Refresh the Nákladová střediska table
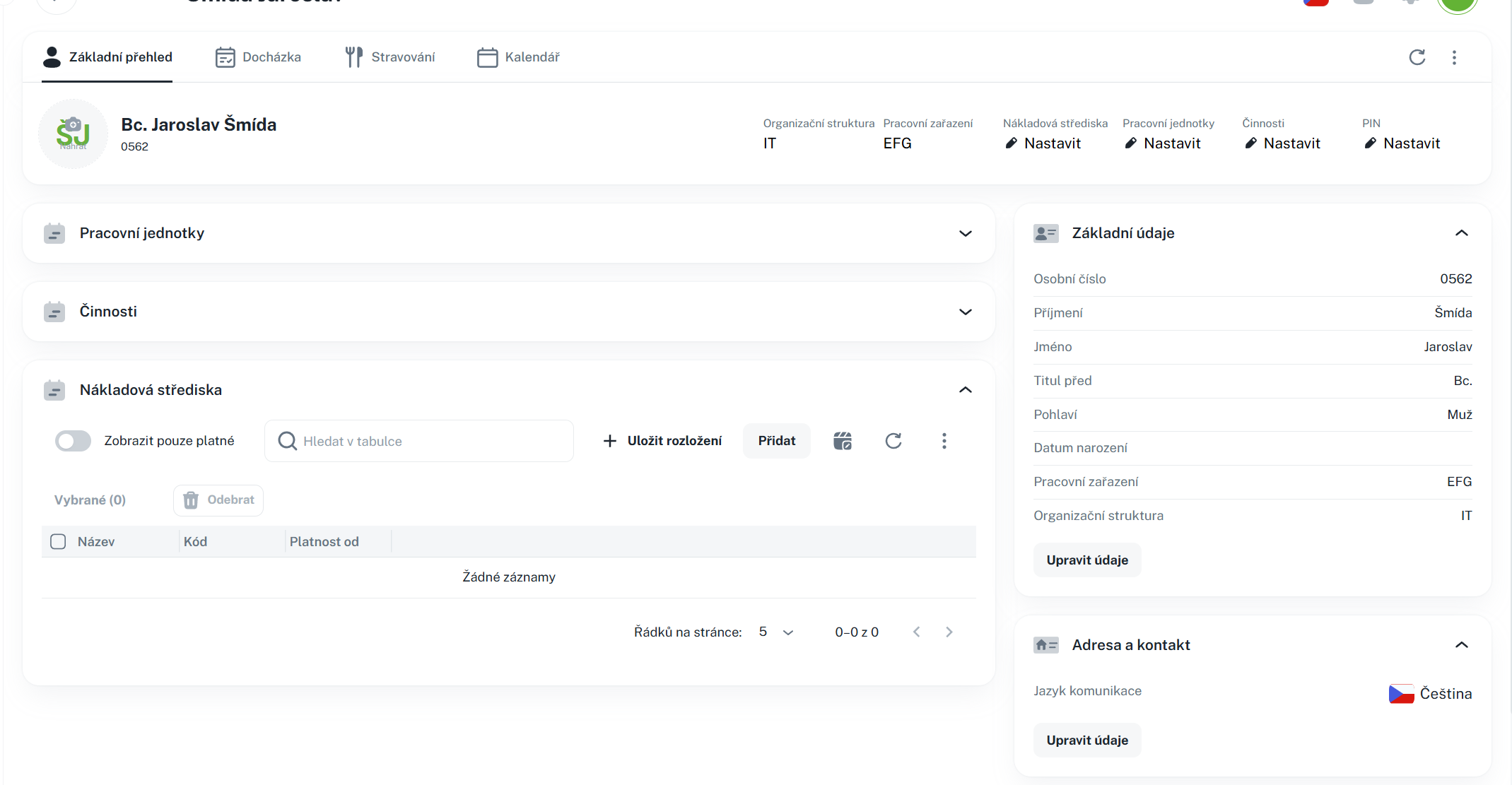Image resolution: width=1512 pixels, height=785 pixels. coord(893,441)
